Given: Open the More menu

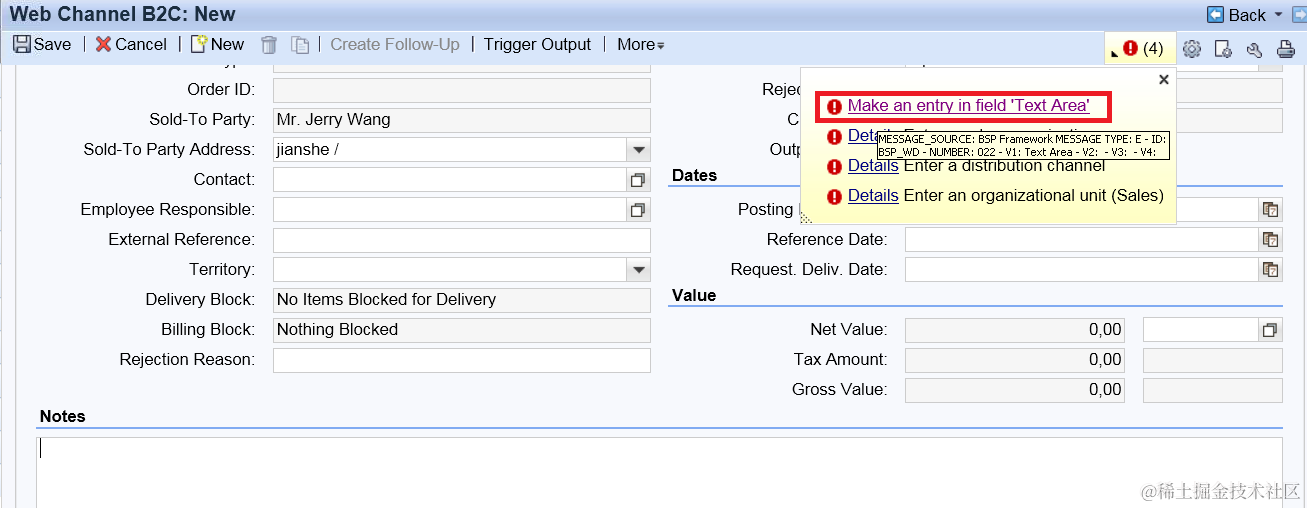Looking at the screenshot, I should (x=640, y=44).
